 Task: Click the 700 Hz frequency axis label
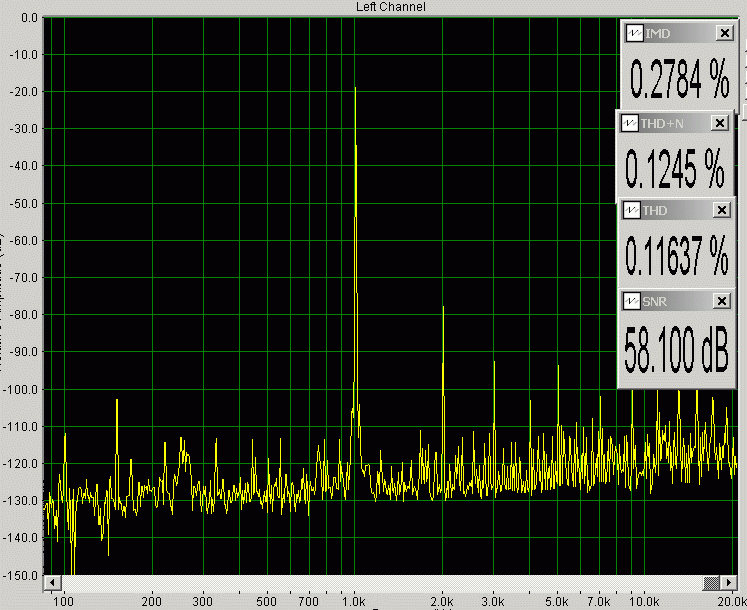pos(308,601)
